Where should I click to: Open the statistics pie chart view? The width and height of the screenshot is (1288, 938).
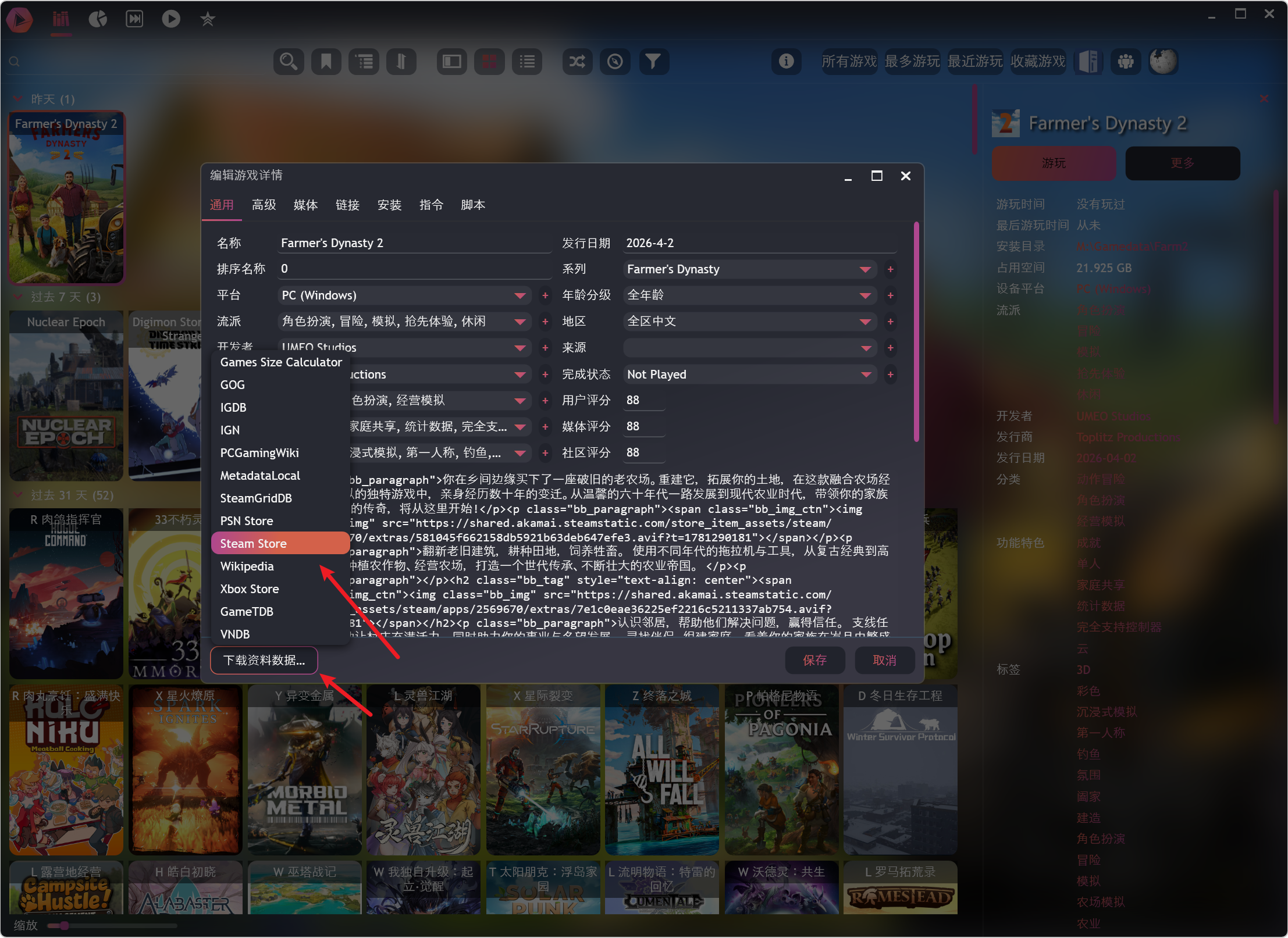[x=98, y=19]
